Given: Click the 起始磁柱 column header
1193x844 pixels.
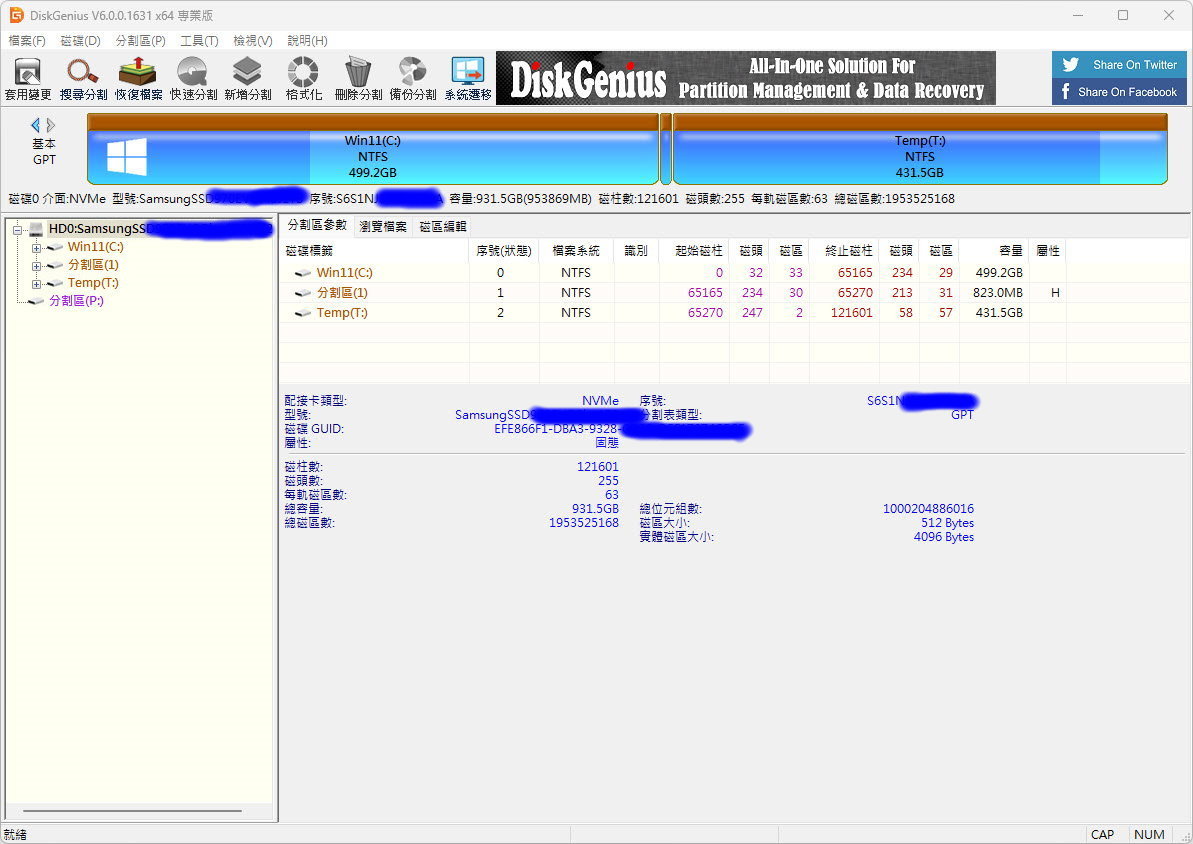Looking at the screenshot, I should pyautogui.click(x=694, y=250).
